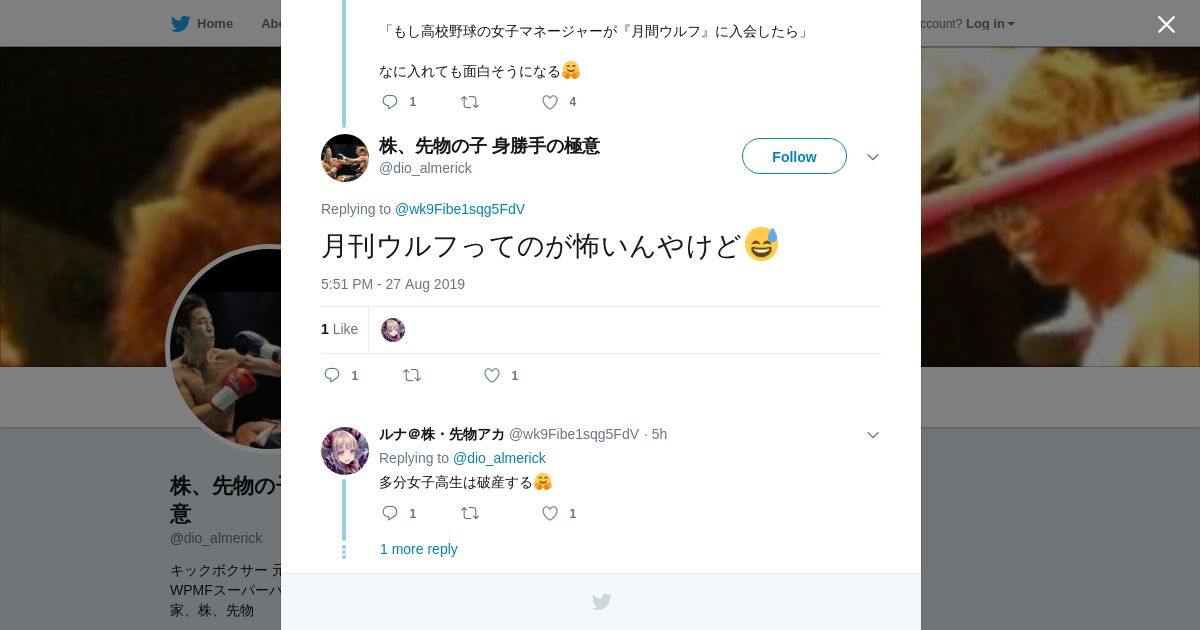Like the main tweet with the heart icon

492,375
